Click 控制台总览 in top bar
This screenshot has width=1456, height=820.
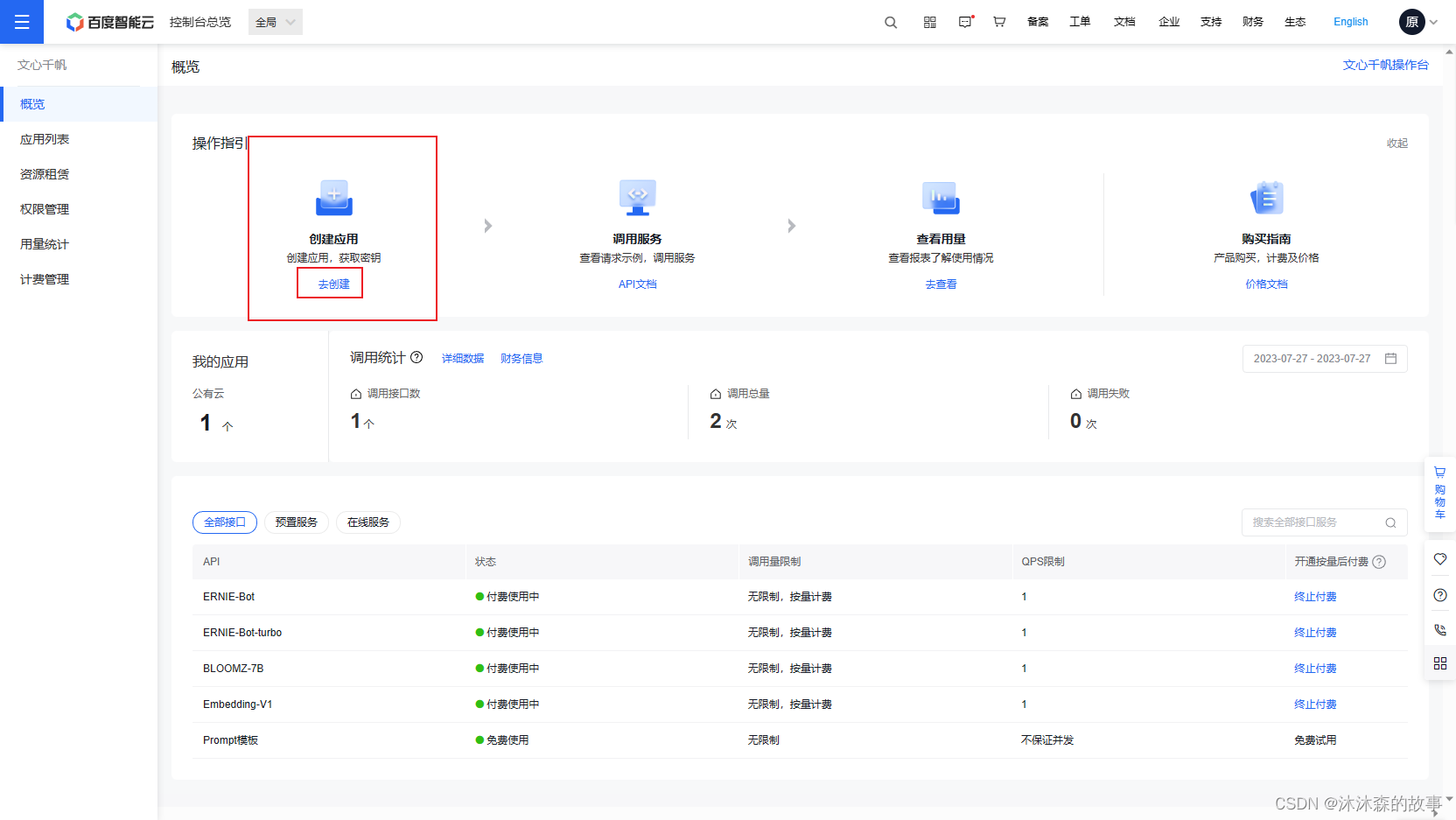pos(200,22)
